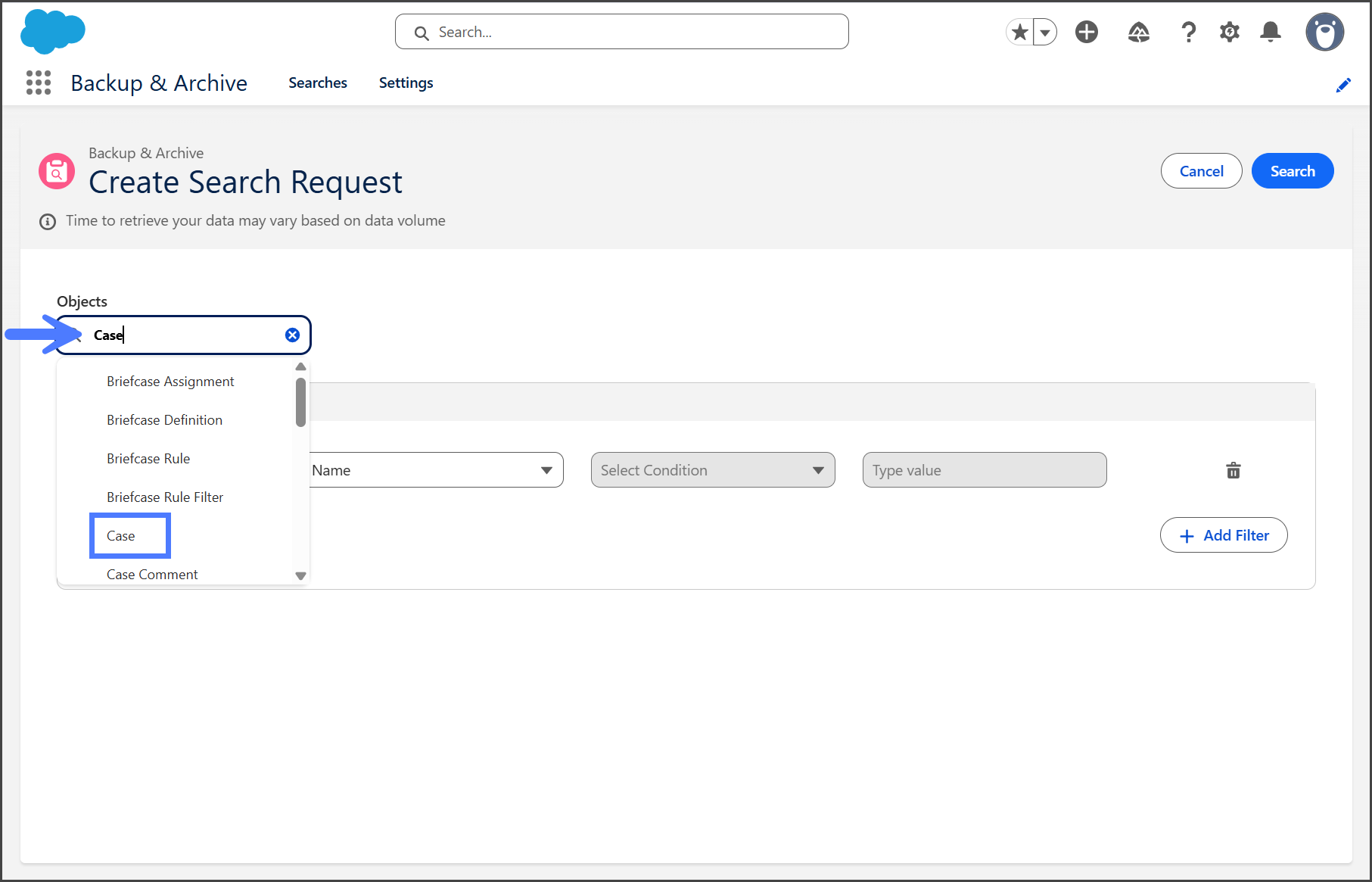
Task: Expand the favorites list dropdown arrow
Action: point(1045,33)
